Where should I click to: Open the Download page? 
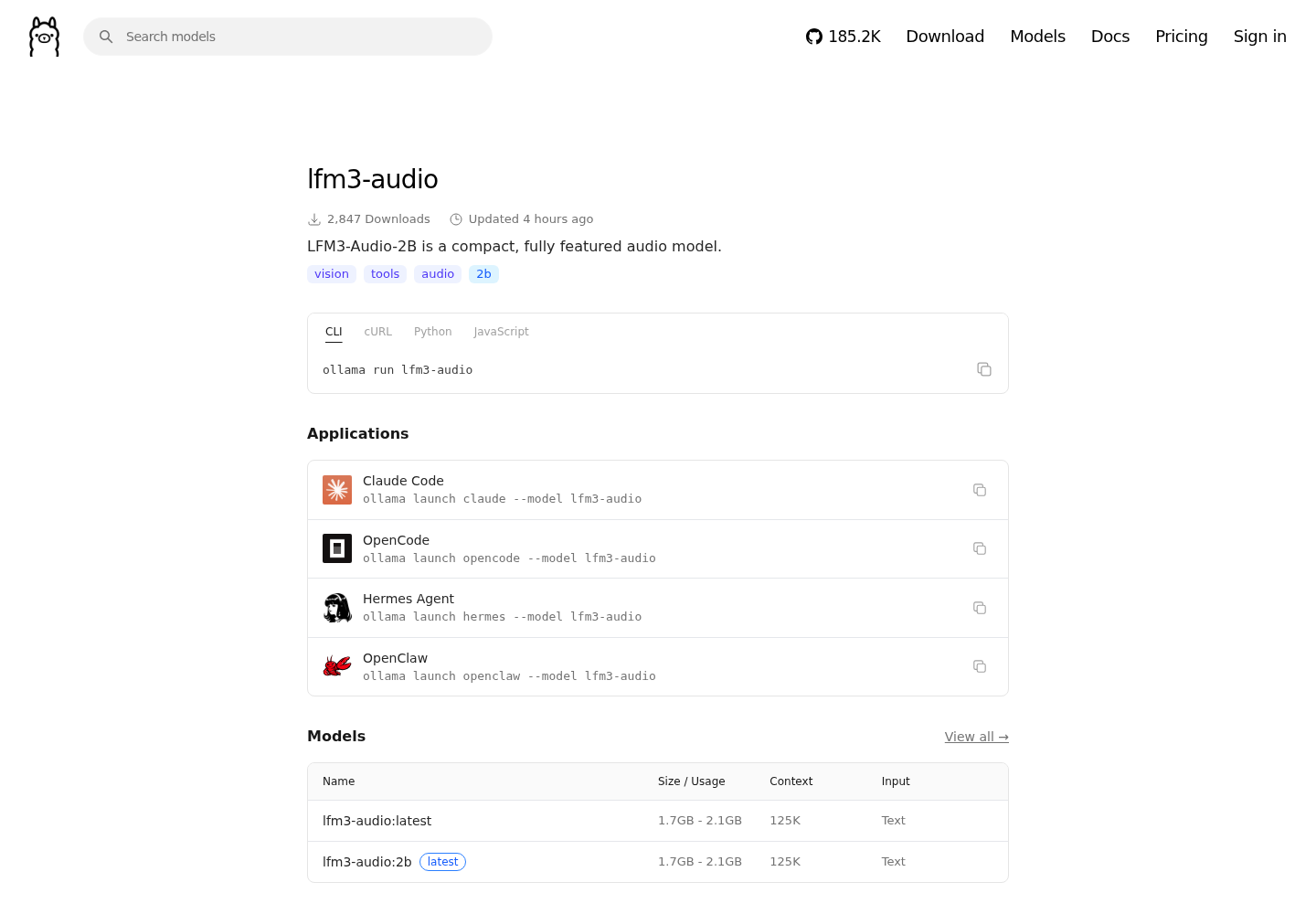pyautogui.click(x=945, y=37)
